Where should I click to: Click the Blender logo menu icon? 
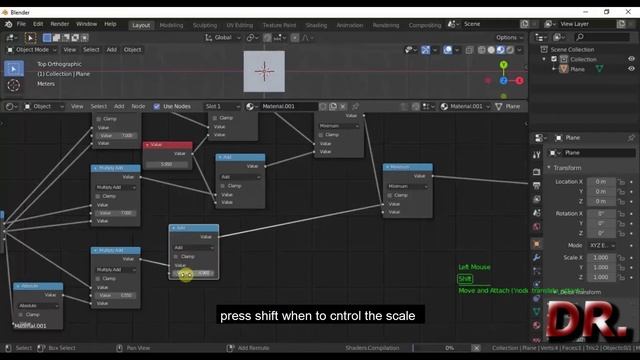click(8, 24)
